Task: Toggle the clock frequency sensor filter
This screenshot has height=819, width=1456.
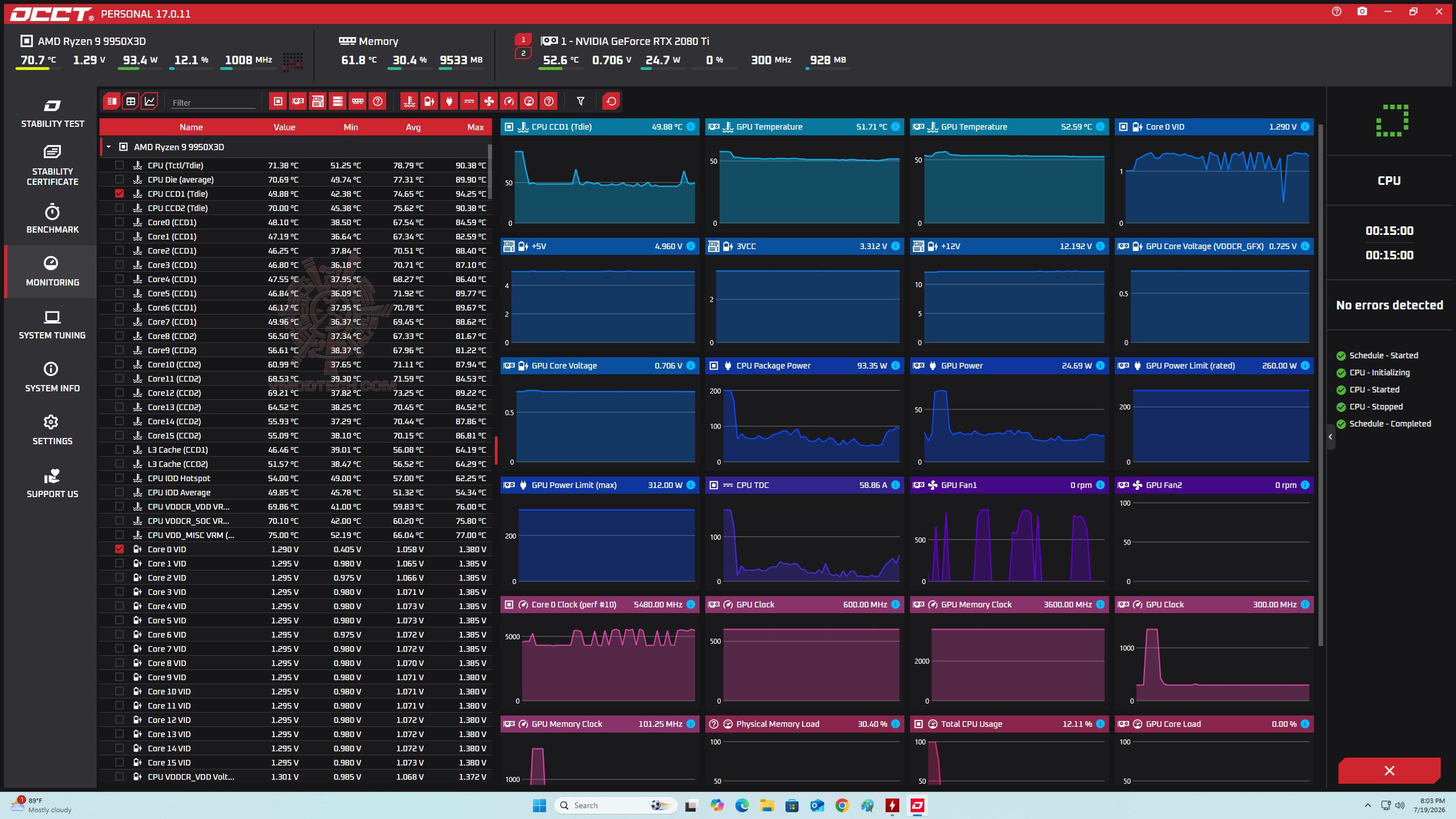Action: click(509, 101)
